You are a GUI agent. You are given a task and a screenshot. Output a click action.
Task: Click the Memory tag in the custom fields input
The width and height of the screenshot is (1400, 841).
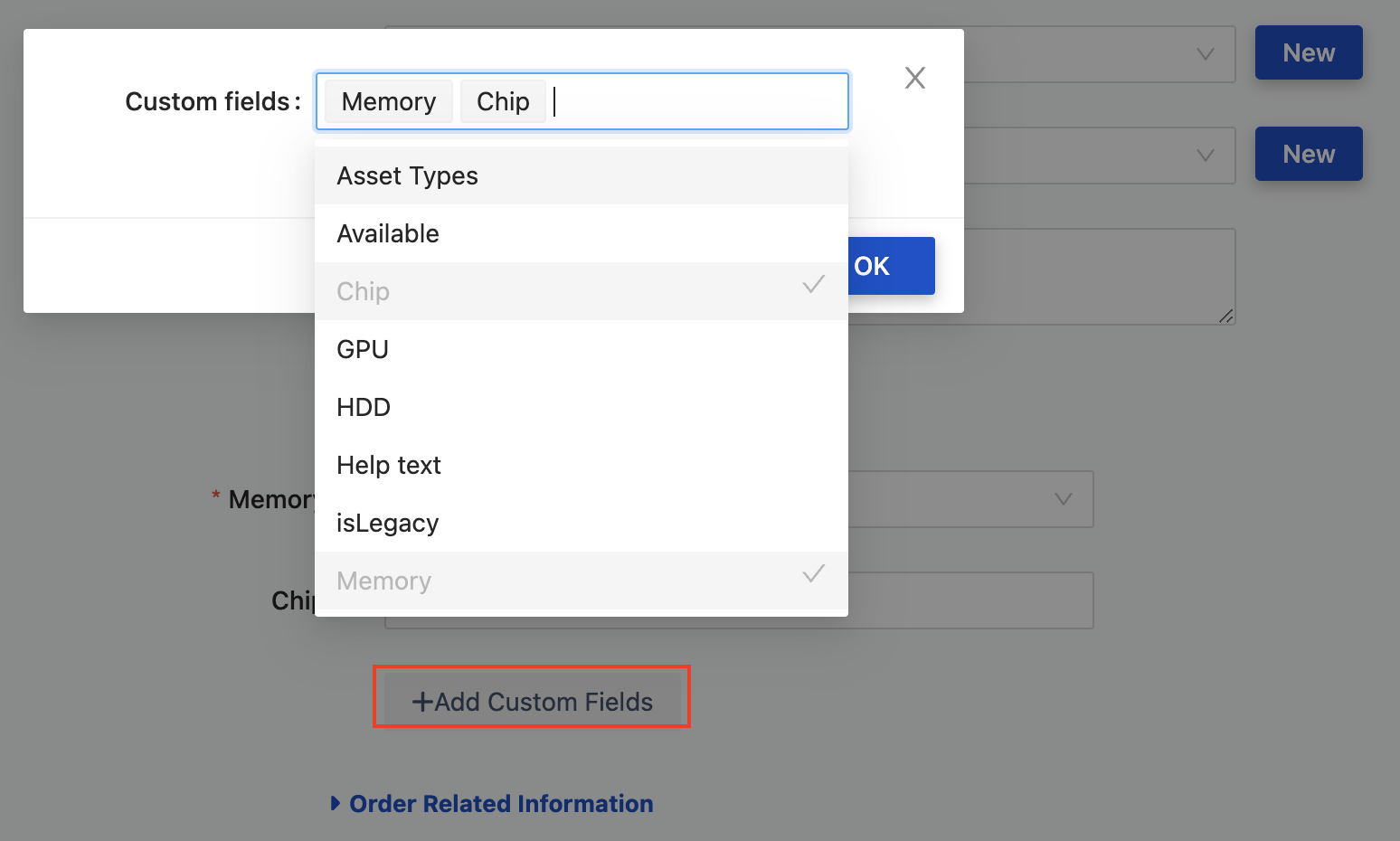387,101
